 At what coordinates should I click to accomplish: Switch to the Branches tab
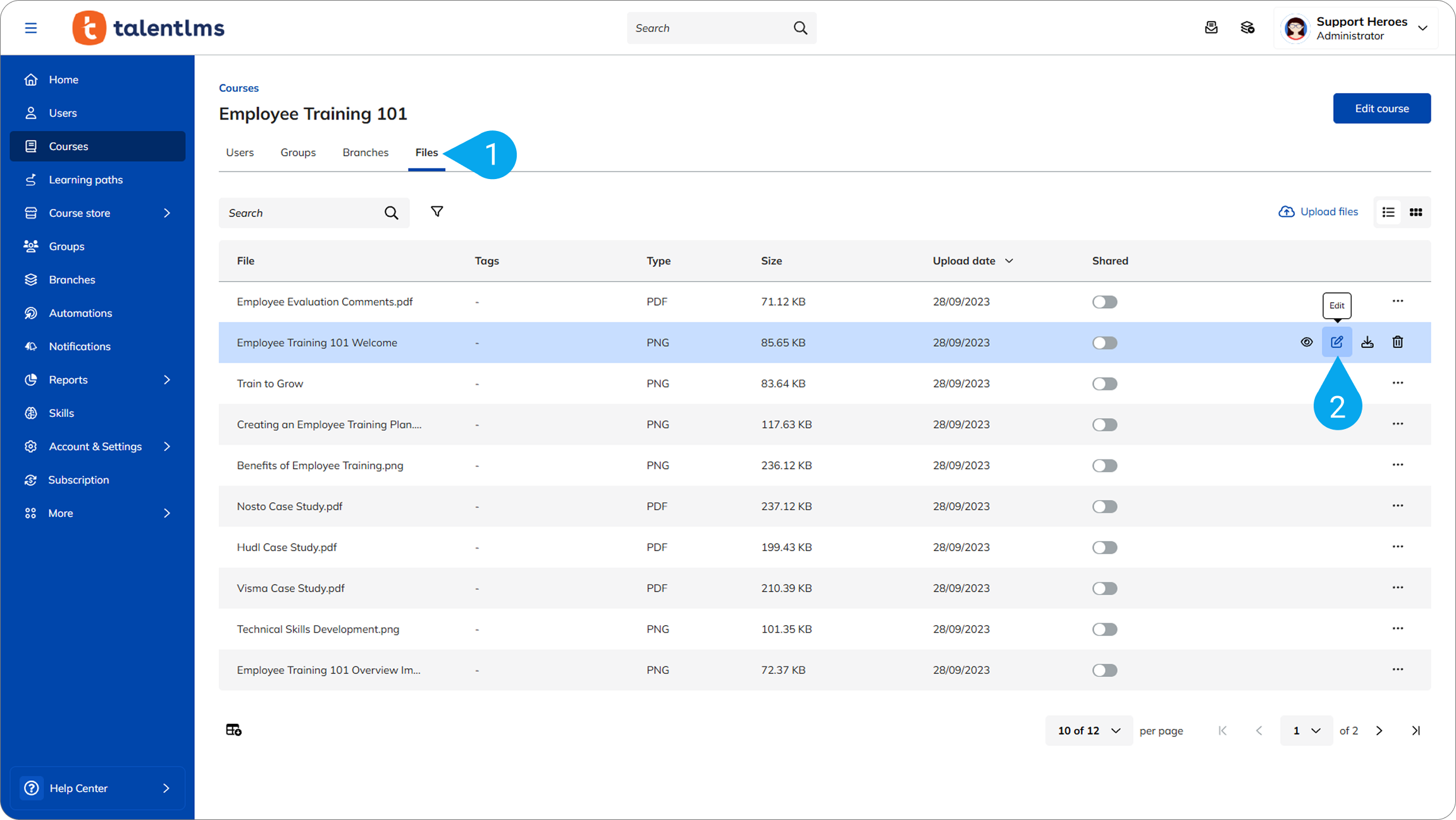tap(365, 152)
